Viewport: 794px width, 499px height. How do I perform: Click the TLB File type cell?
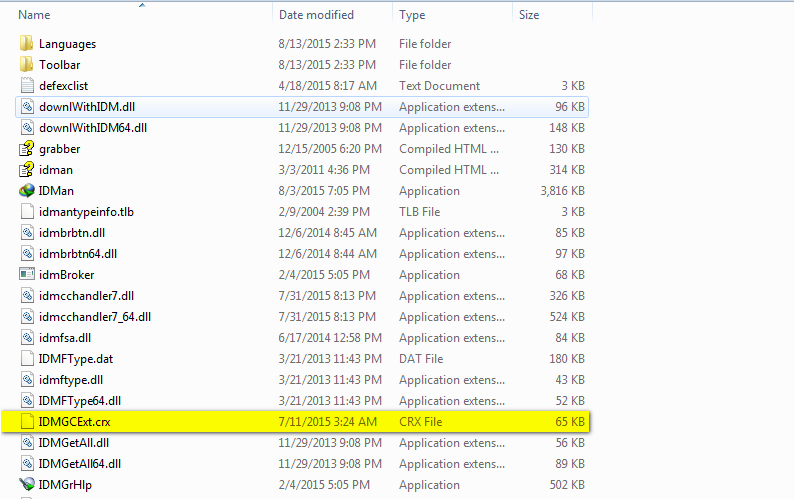click(420, 212)
